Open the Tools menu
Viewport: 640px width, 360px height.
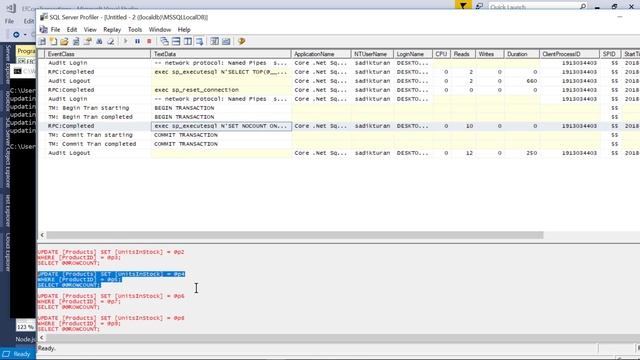135,30
